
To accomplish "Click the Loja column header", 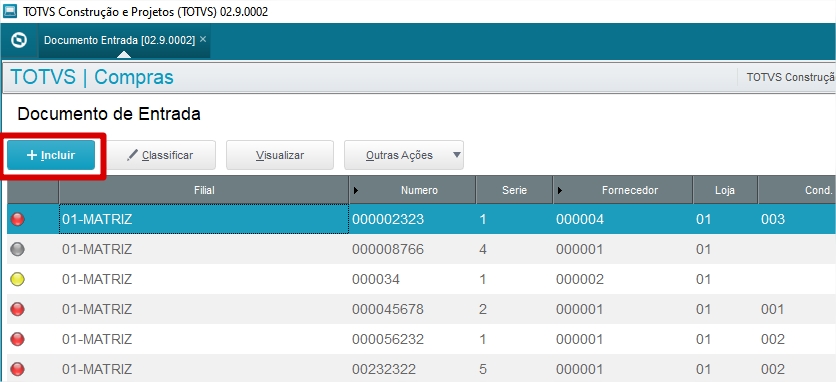I will coord(725,190).
